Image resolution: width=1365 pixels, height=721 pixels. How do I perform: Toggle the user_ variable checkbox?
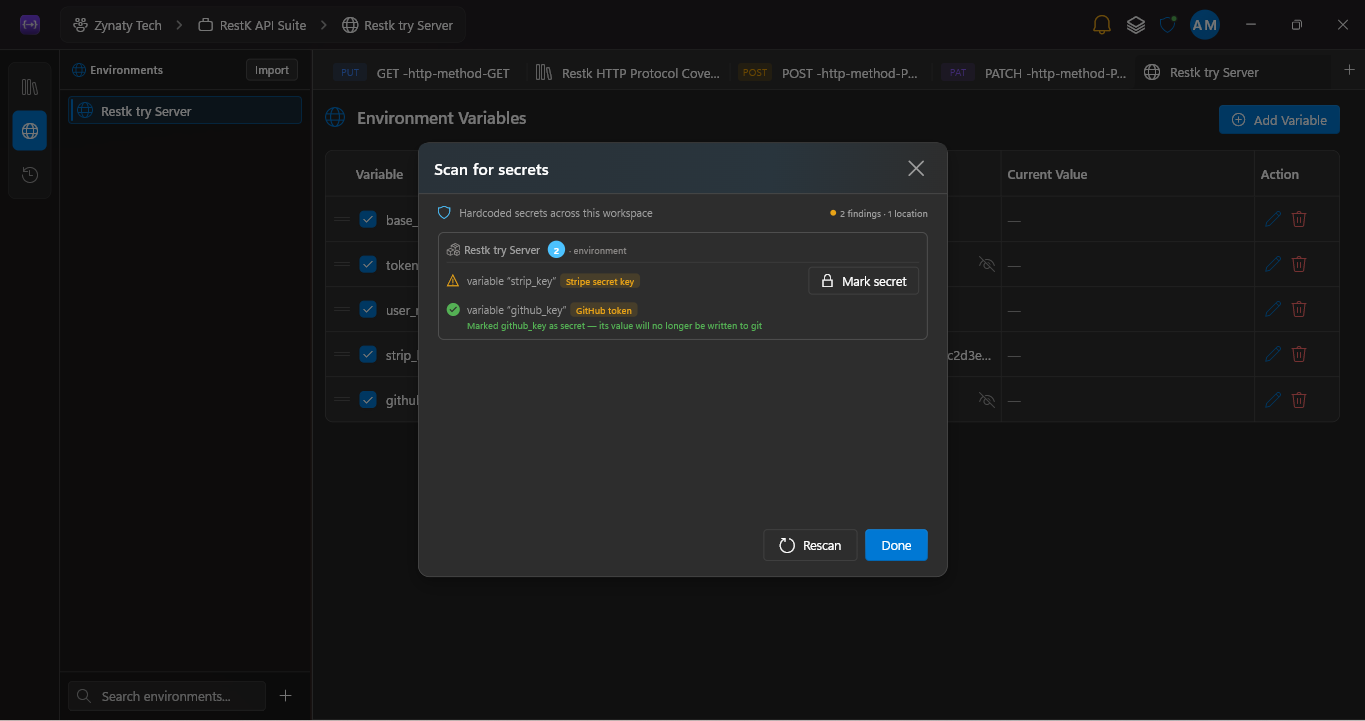(368, 309)
